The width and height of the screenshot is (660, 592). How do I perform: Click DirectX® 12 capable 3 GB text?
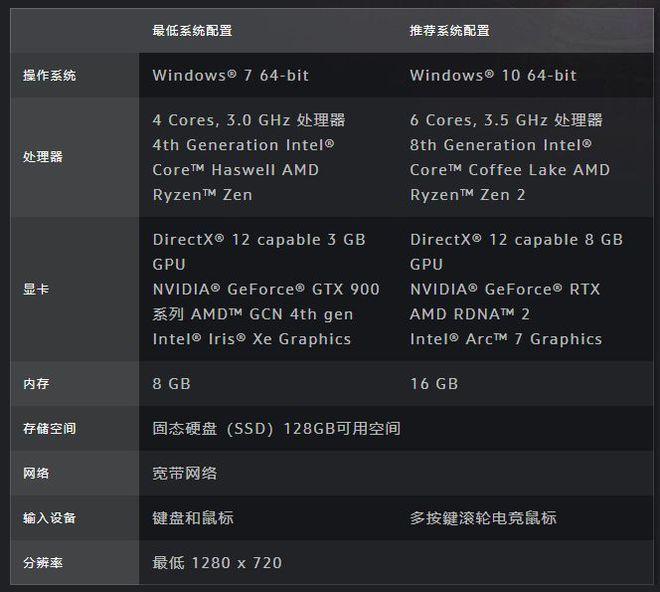(259, 240)
